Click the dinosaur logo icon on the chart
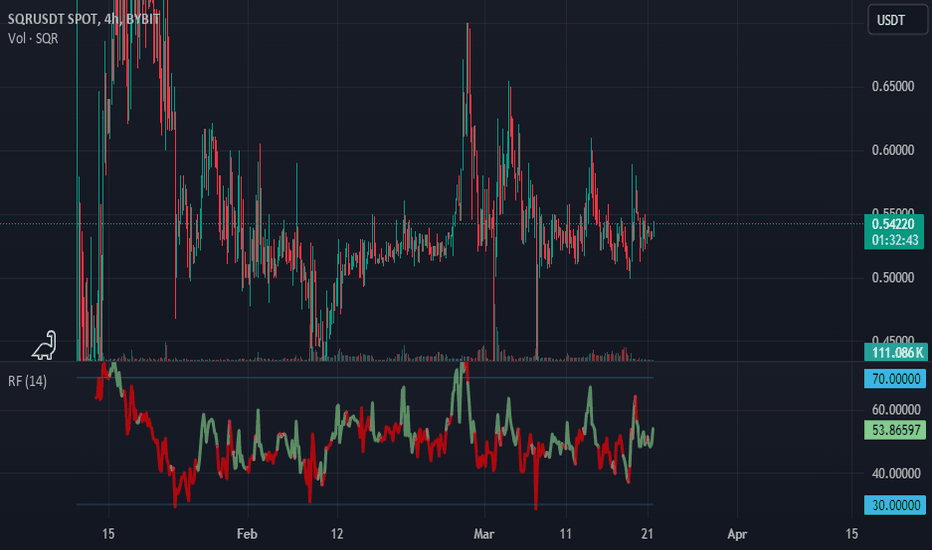Screen dimensions: 932x550 click(44, 346)
